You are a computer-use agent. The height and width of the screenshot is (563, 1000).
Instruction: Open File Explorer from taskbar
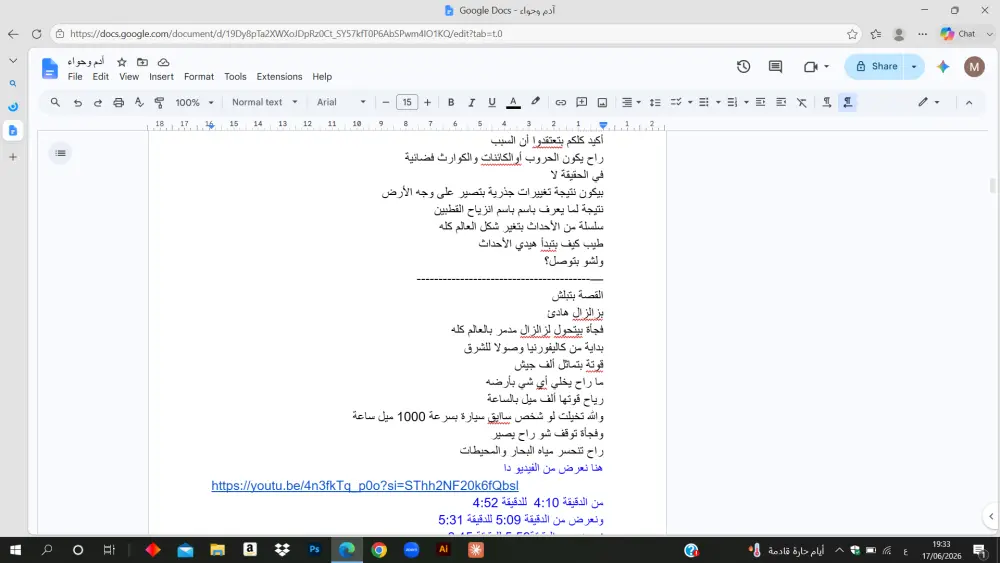(x=217, y=550)
